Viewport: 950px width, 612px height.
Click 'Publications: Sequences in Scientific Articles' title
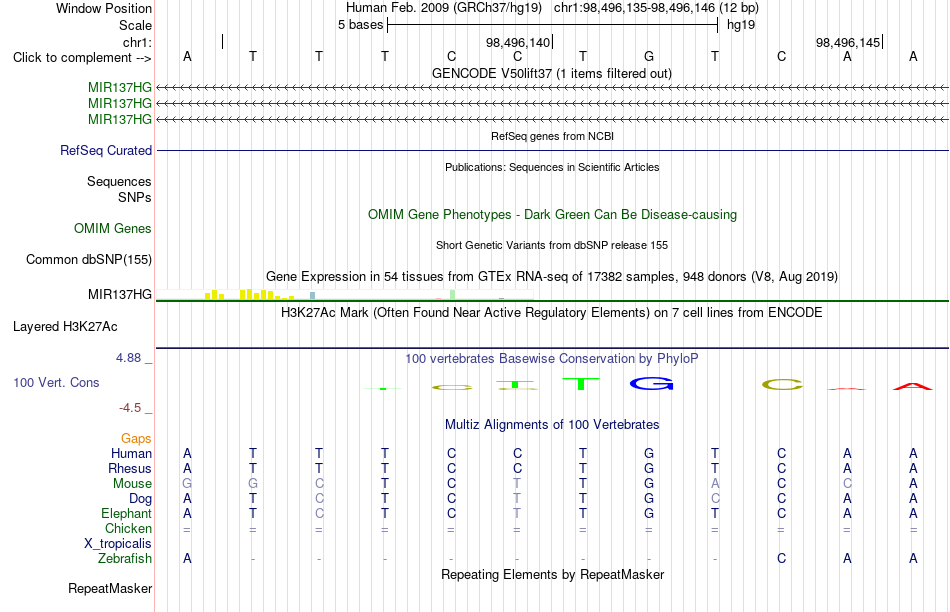point(552,167)
